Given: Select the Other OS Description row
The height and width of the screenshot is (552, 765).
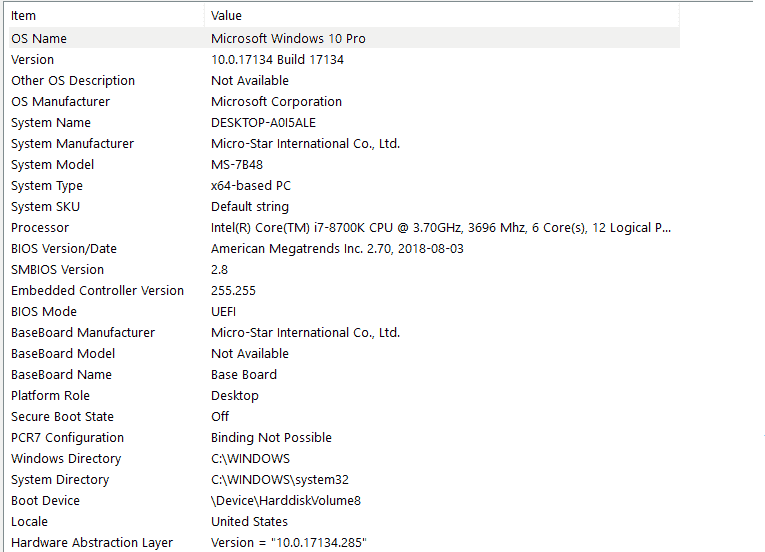Looking at the screenshot, I should tap(344, 81).
